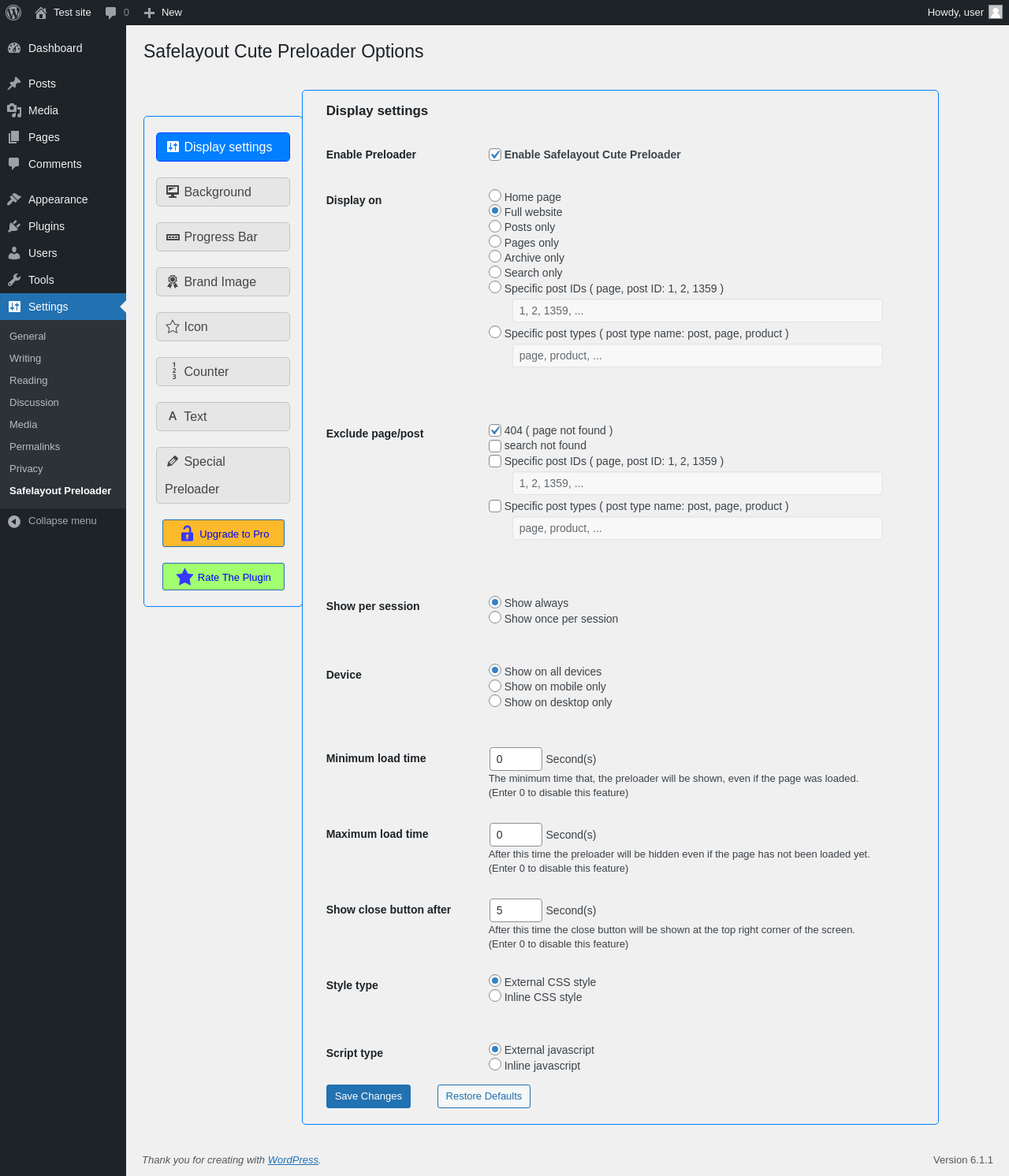This screenshot has width=1009, height=1176.
Task: Click Howdy, user account link
Action: (x=964, y=13)
